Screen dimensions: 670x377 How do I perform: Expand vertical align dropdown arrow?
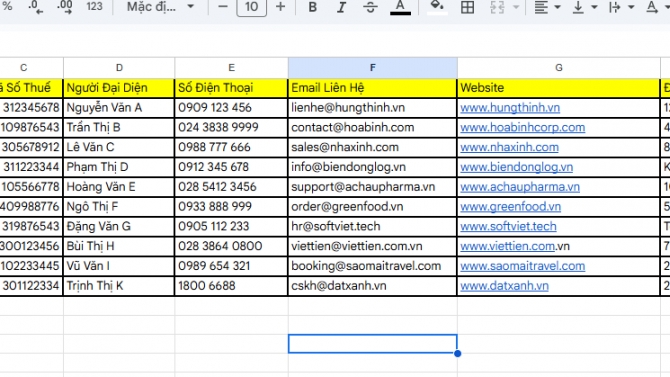pyautogui.click(x=594, y=7)
